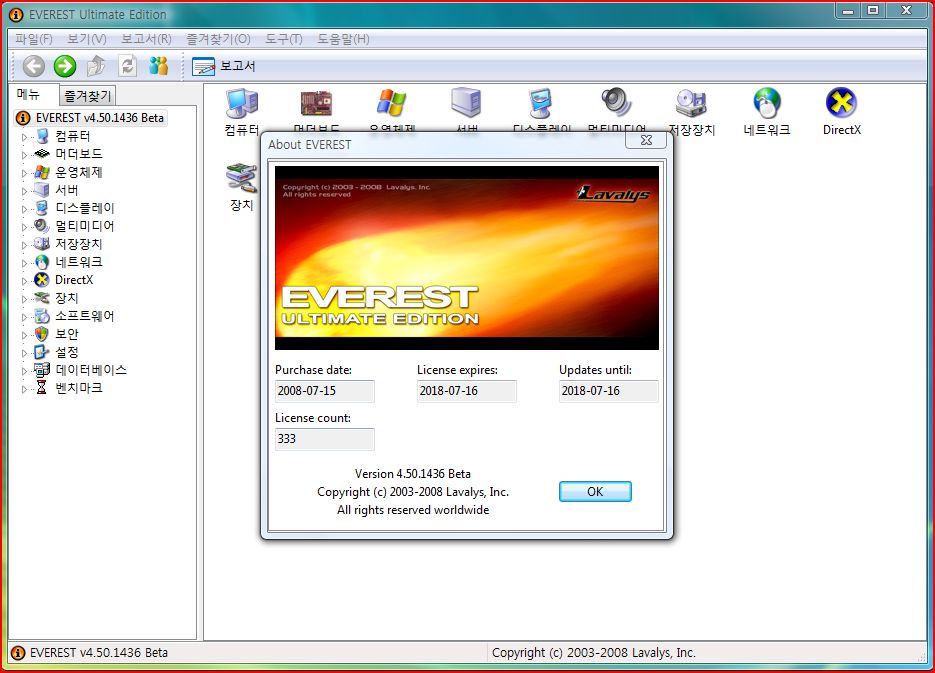Click the License expires field
The image size is (935, 673).
tap(466, 391)
